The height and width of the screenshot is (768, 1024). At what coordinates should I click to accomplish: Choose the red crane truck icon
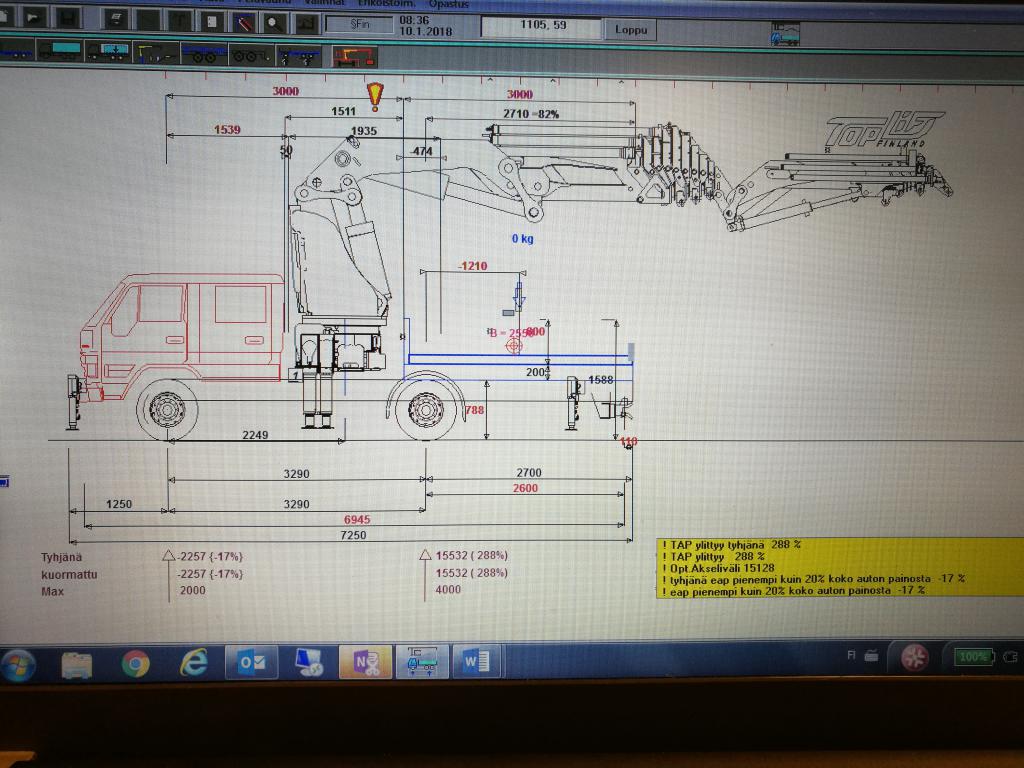(x=353, y=54)
